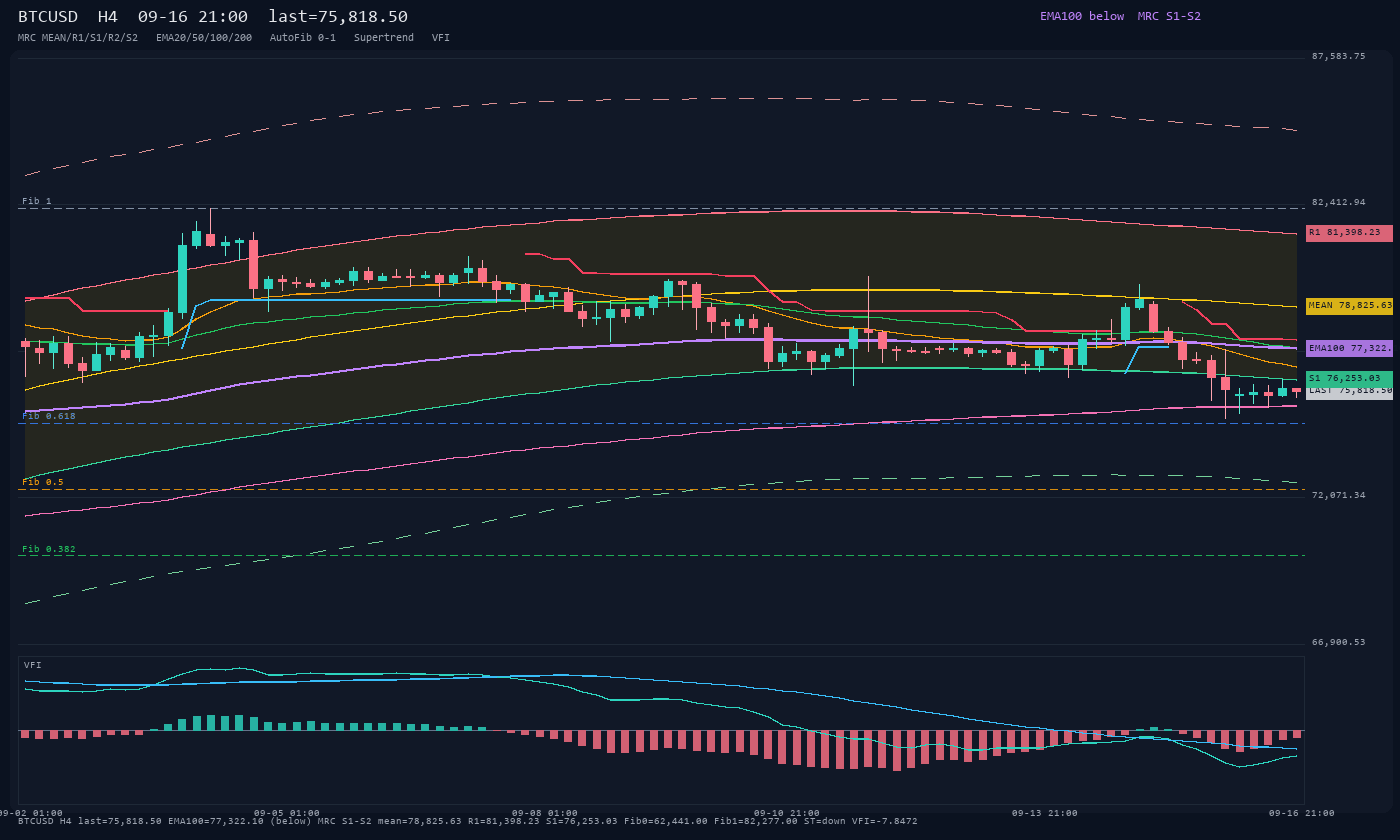The width and height of the screenshot is (1400, 840).
Task: Click the VFI panel title label
Action: 33,665
